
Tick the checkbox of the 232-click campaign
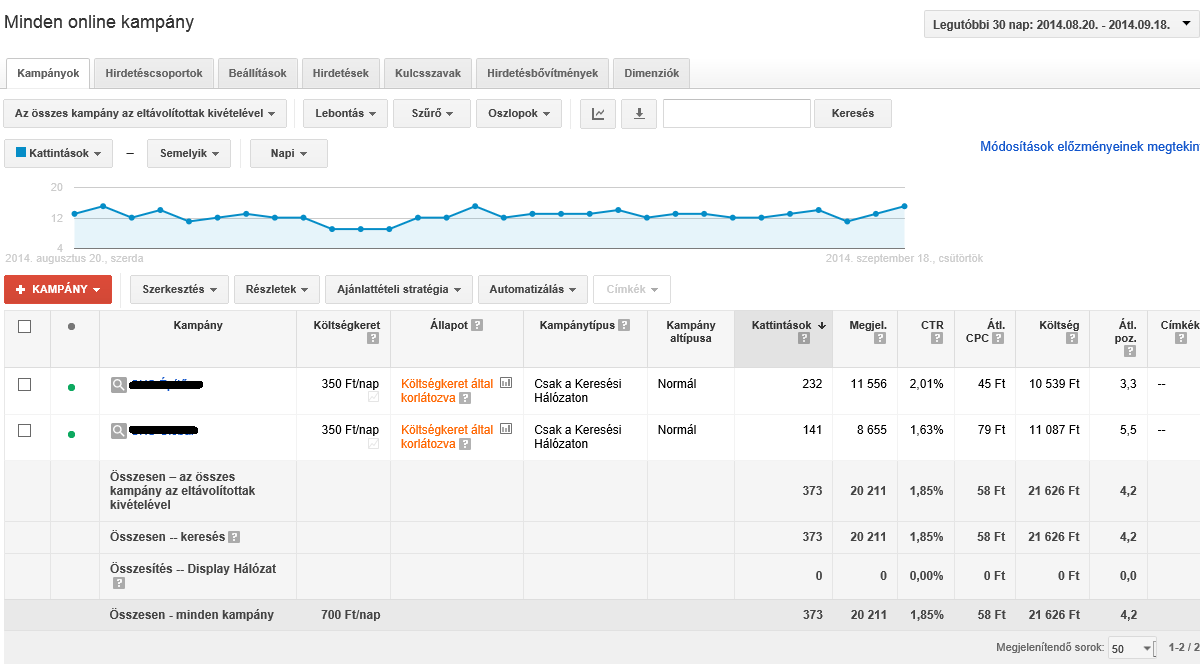pyautogui.click(x=25, y=384)
